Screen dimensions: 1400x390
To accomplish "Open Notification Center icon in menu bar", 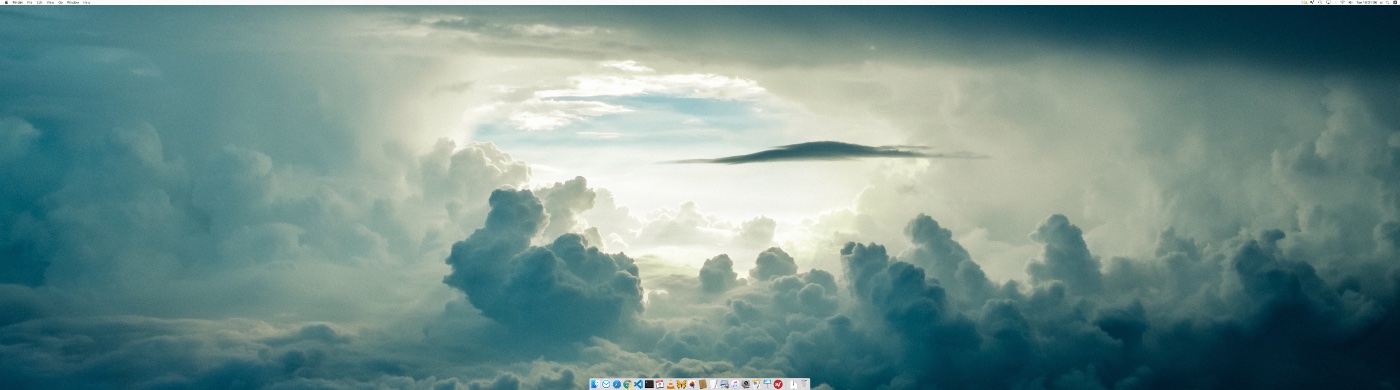I will [1395, 3].
